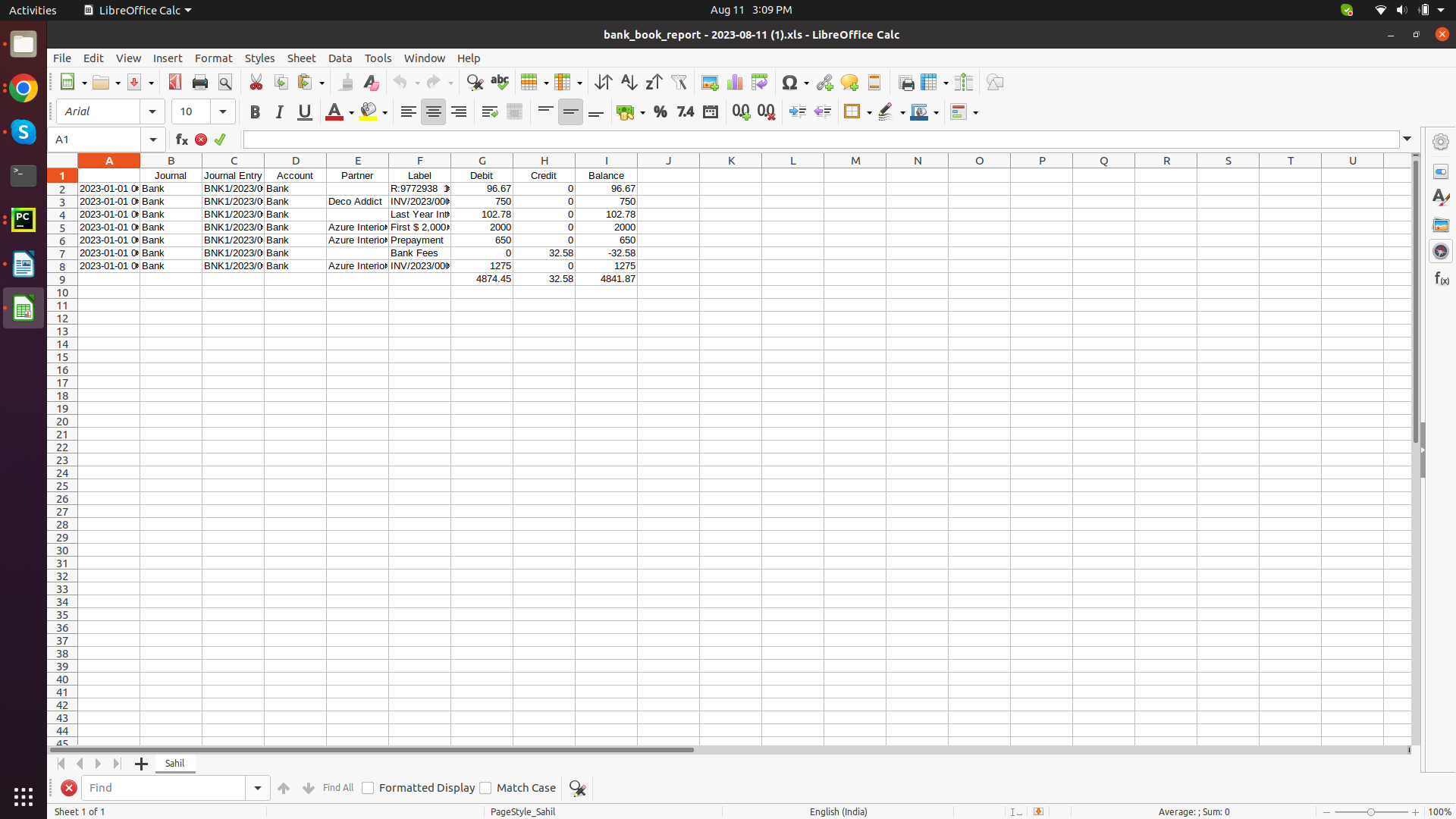
Task: Open the Navigator sidebar icon
Action: [1441, 251]
